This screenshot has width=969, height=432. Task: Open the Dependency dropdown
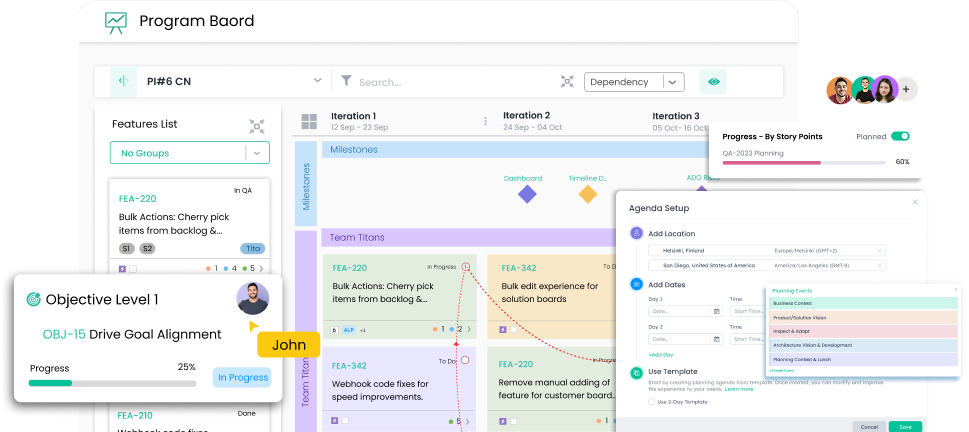pyautogui.click(x=634, y=82)
